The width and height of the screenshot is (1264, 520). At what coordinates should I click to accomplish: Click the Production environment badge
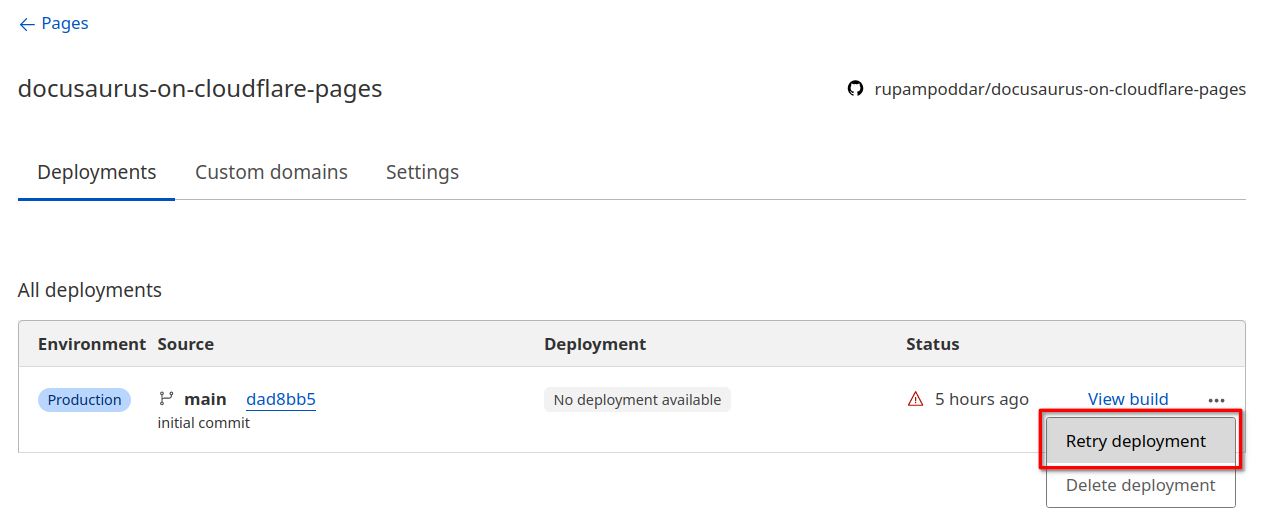click(85, 400)
